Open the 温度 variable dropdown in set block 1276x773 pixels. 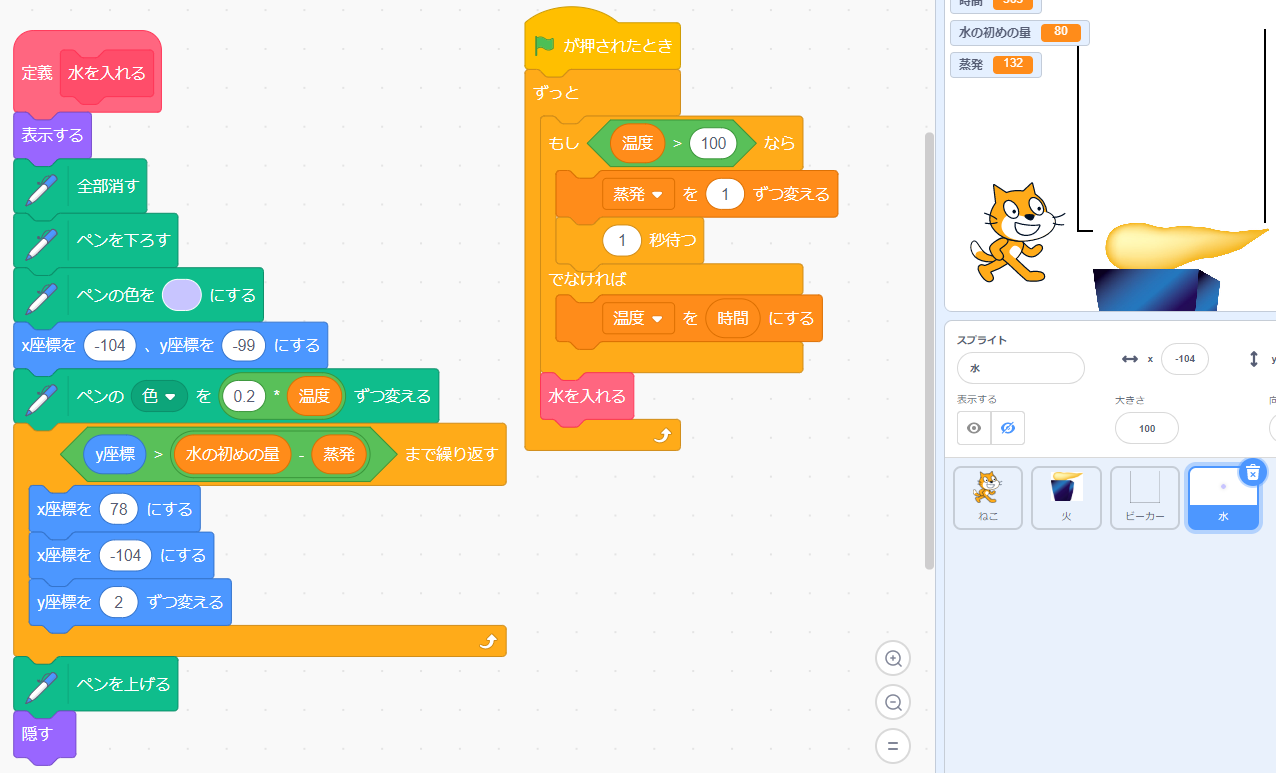(657, 318)
